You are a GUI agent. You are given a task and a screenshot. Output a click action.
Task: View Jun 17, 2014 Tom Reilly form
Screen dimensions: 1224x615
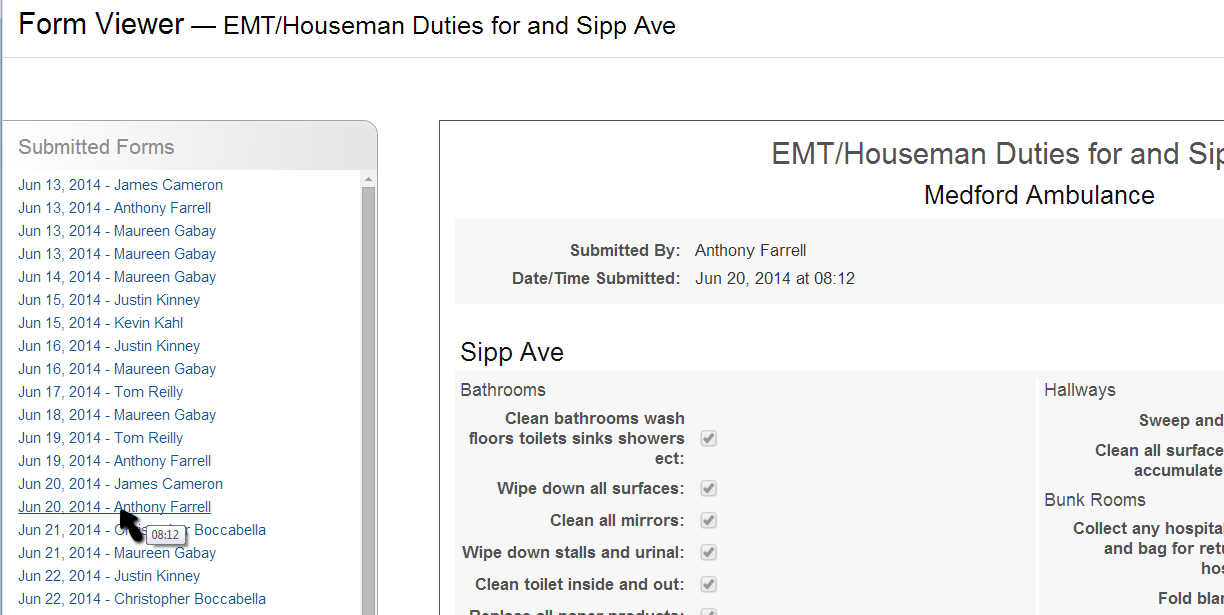click(x=100, y=392)
